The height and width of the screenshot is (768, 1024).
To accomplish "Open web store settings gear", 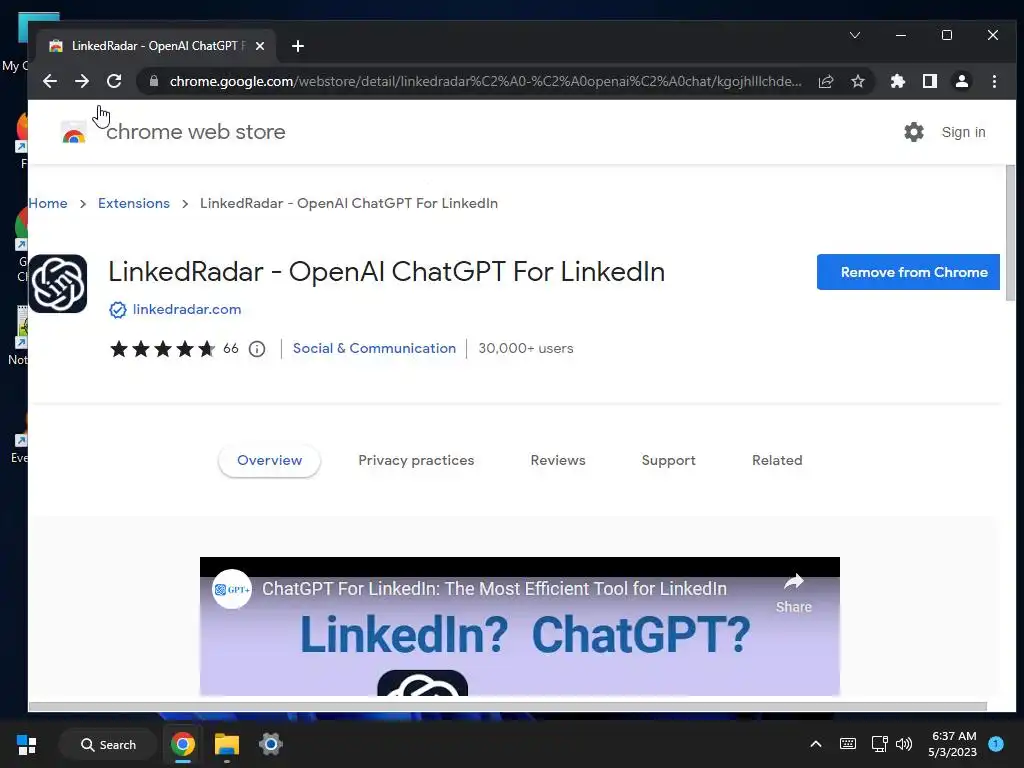I will (914, 132).
